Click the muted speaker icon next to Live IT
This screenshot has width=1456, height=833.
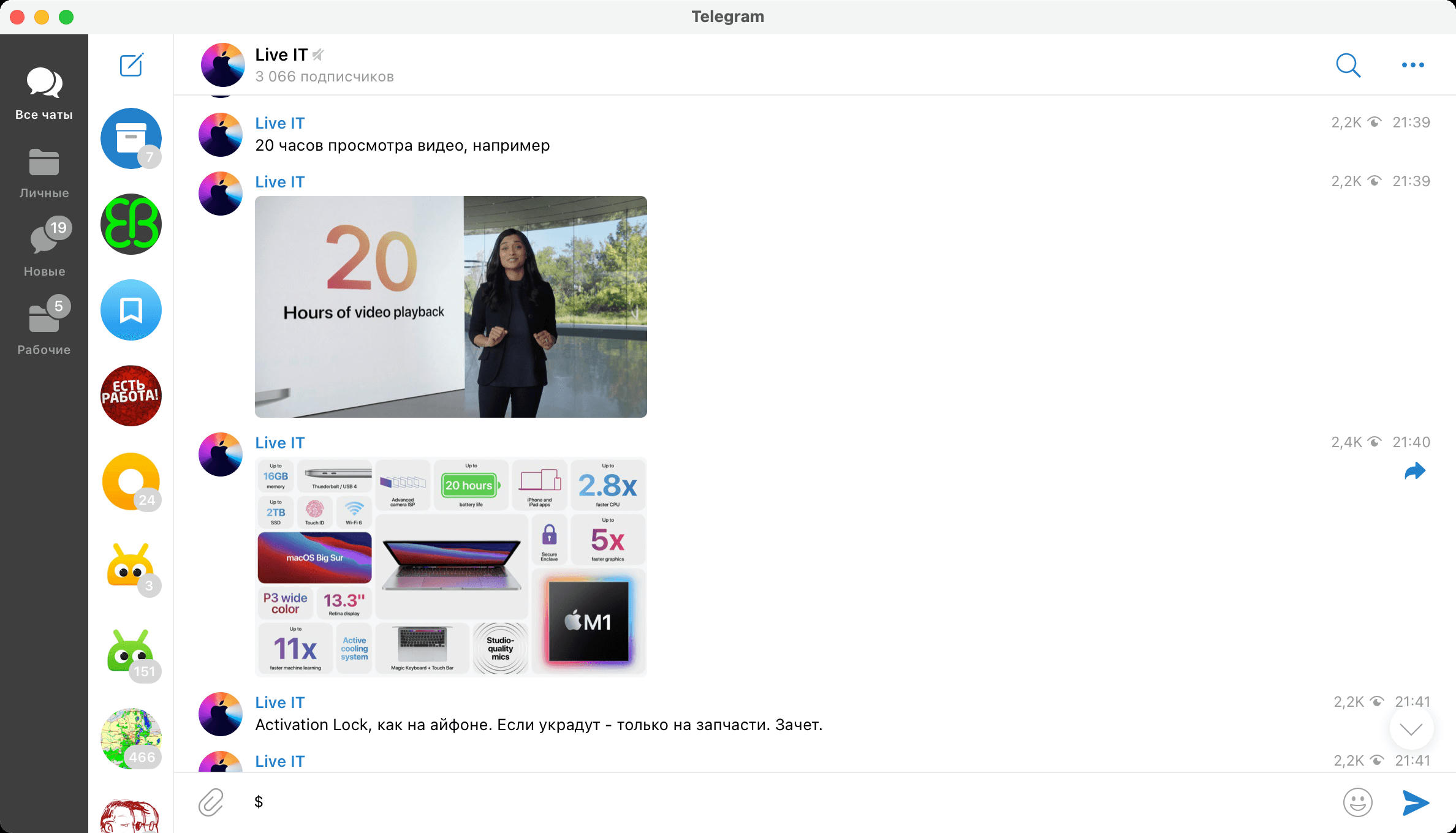pyautogui.click(x=318, y=55)
